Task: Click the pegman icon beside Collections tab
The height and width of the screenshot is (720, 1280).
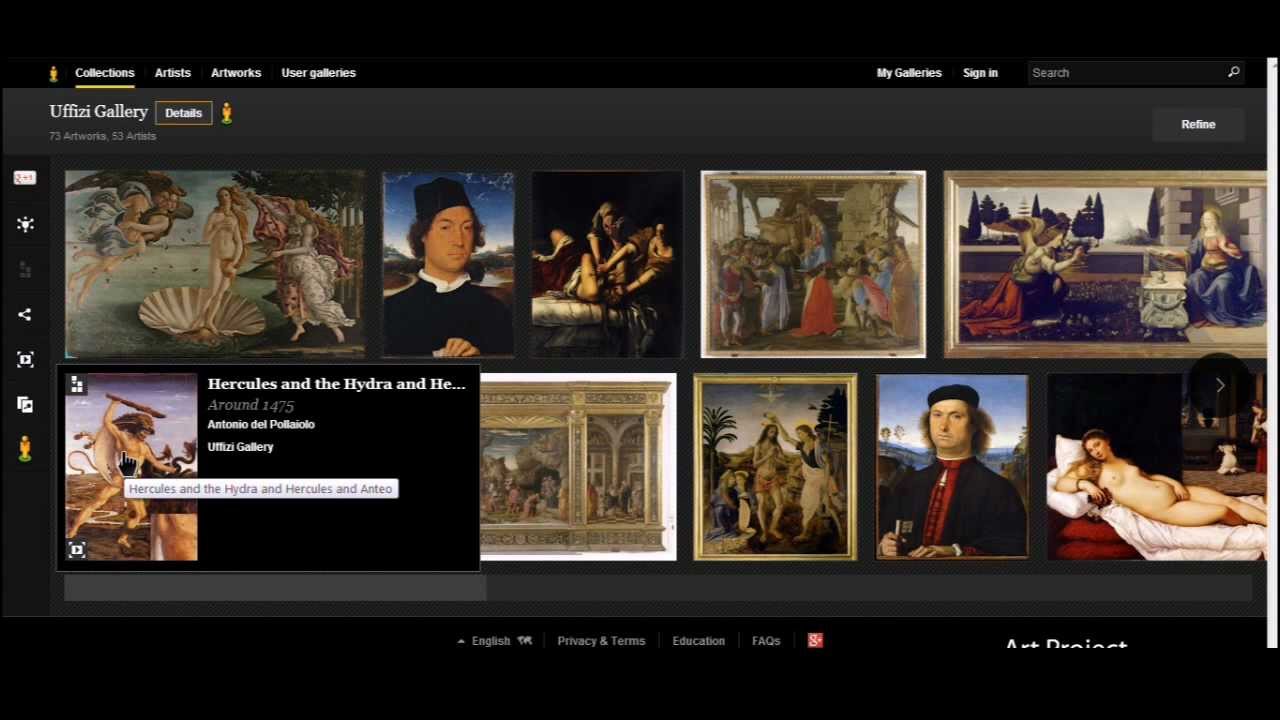Action: click(x=54, y=73)
